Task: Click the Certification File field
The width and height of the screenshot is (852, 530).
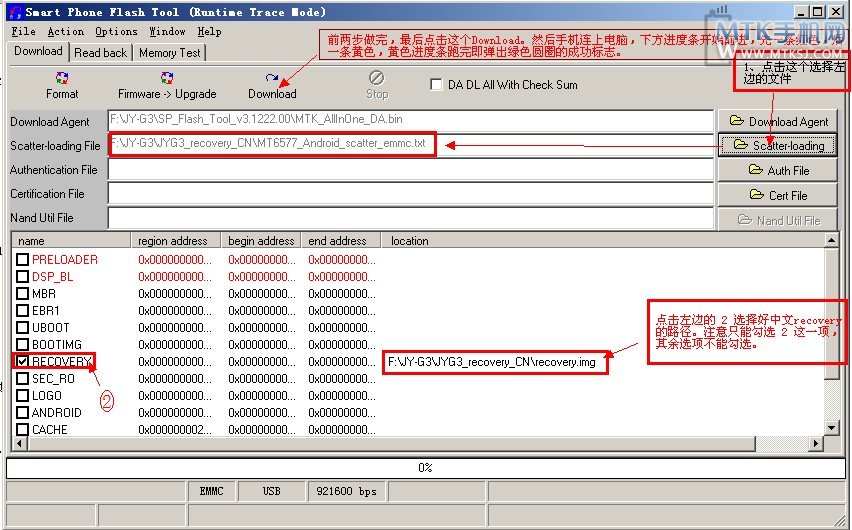Action: 410,193
